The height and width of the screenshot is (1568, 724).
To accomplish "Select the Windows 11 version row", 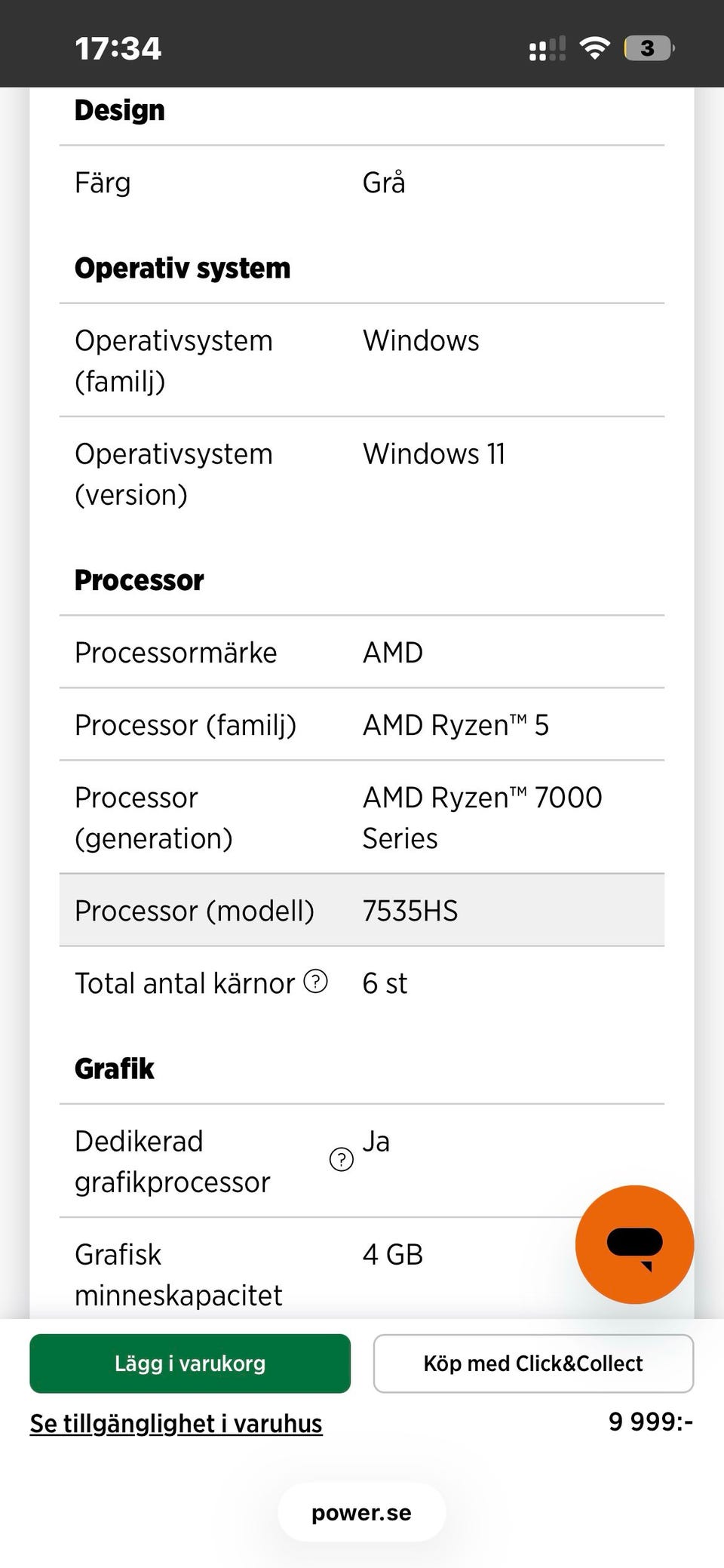I will pos(361,474).
